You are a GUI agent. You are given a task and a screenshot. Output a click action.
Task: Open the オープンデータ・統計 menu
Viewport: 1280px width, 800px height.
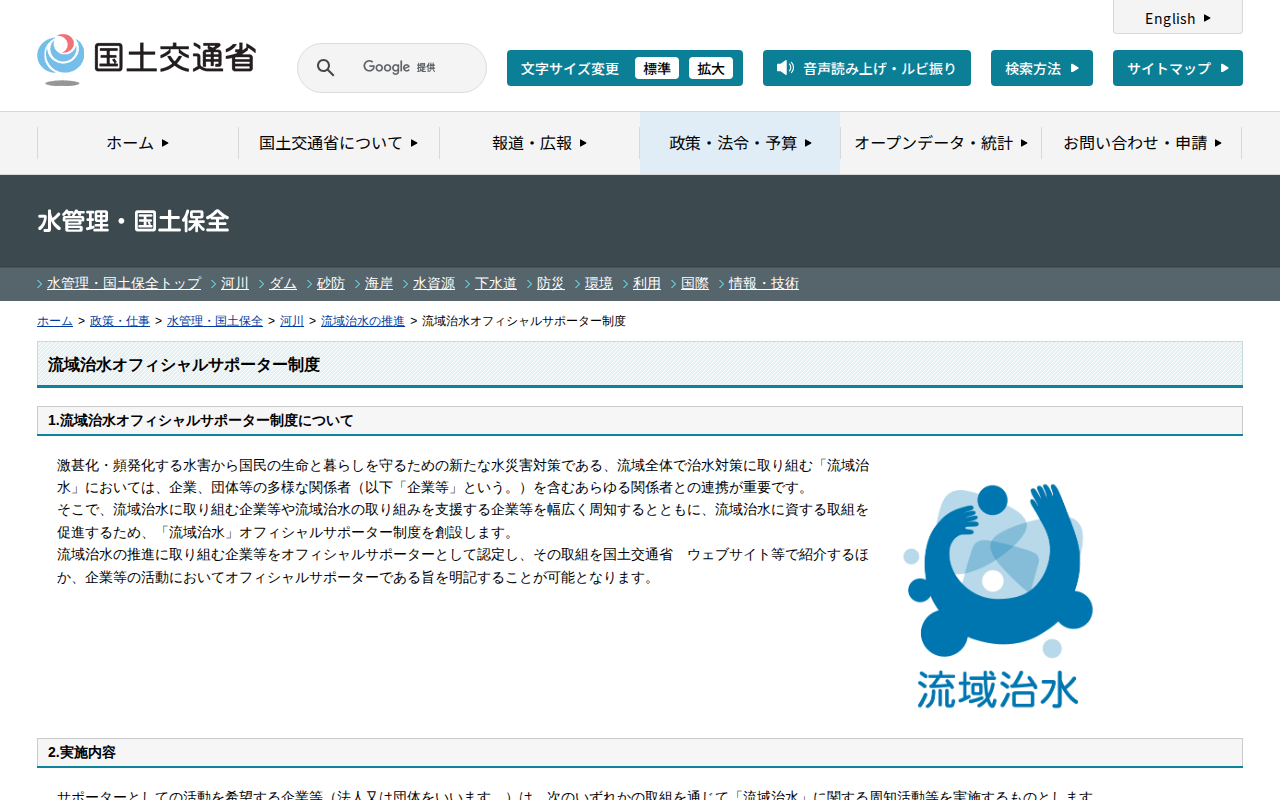click(x=941, y=143)
